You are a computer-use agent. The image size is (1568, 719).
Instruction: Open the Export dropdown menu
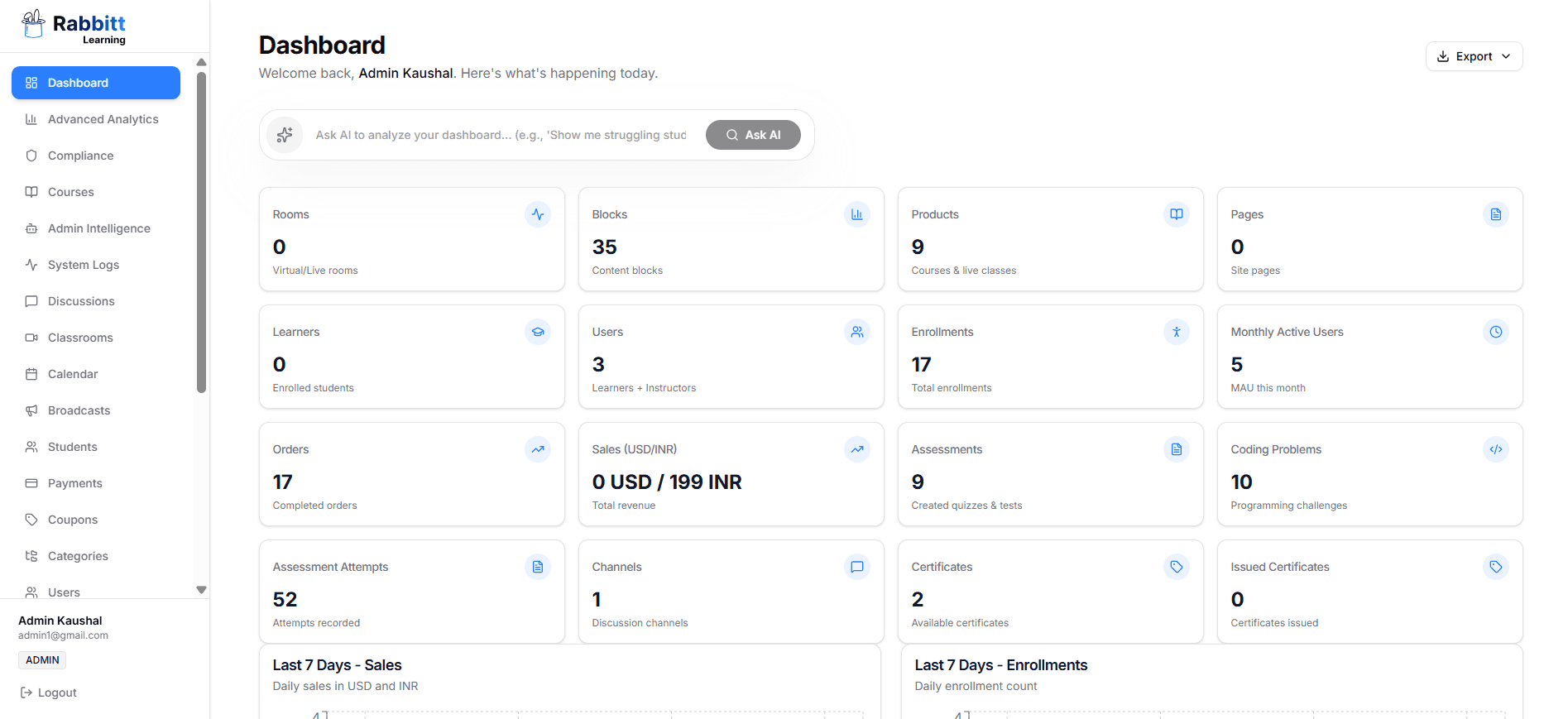click(x=1474, y=56)
